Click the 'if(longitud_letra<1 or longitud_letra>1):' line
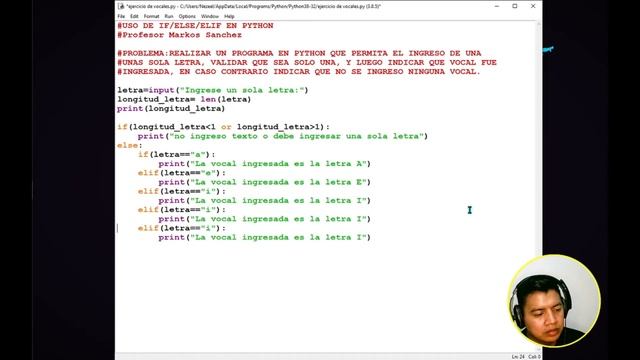640x360 pixels. click(x=223, y=127)
